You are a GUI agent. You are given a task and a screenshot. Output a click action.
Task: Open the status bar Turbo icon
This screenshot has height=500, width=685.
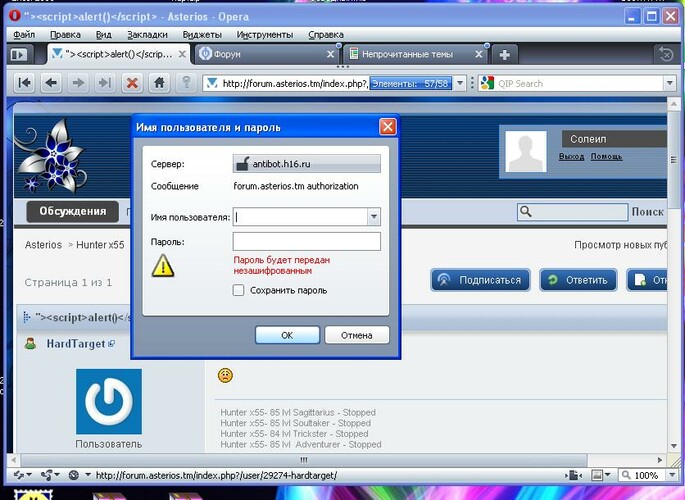click(x=74, y=475)
